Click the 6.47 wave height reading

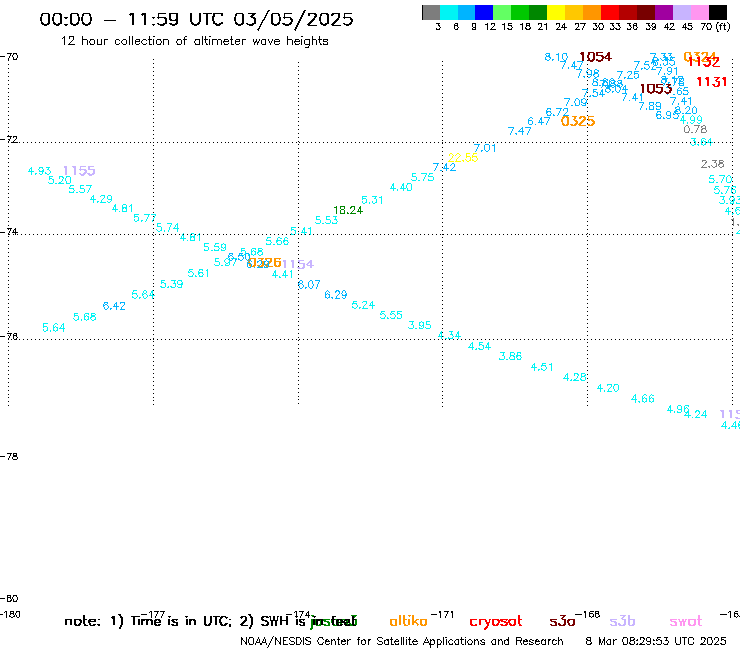tap(538, 121)
